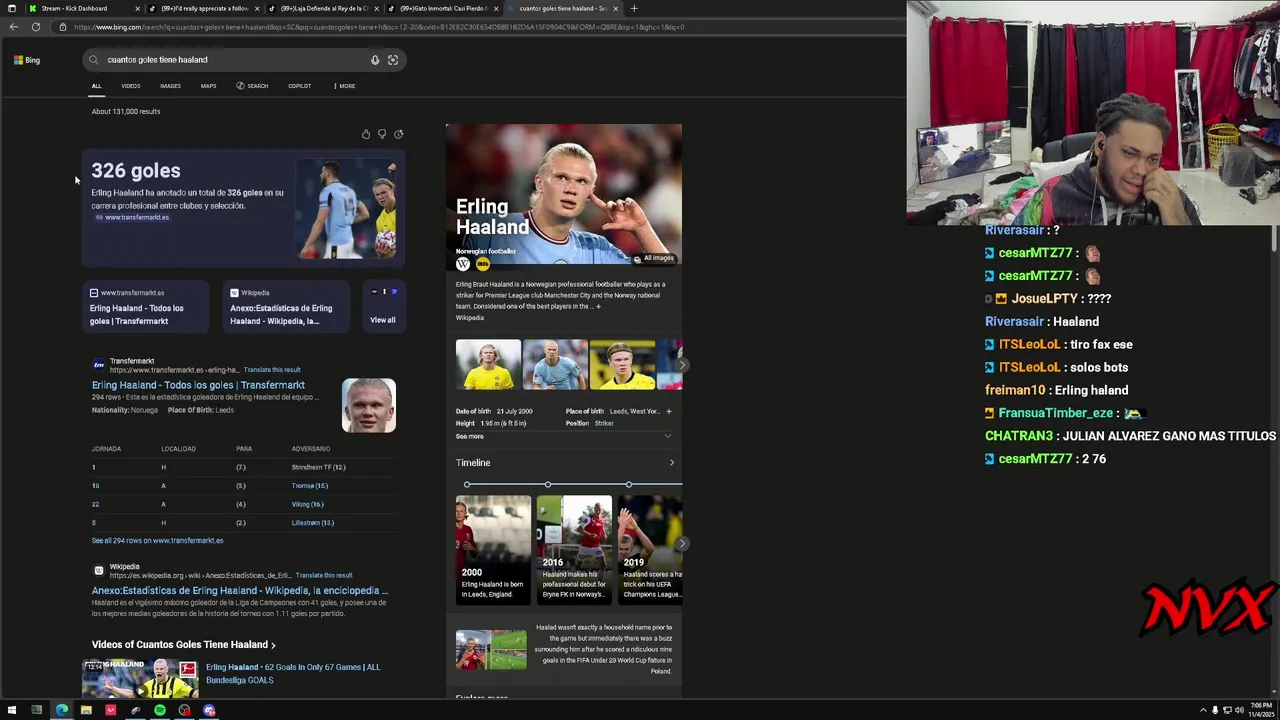Select the Images search tab
Screen dimensions: 1280x720
coord(170,86)
